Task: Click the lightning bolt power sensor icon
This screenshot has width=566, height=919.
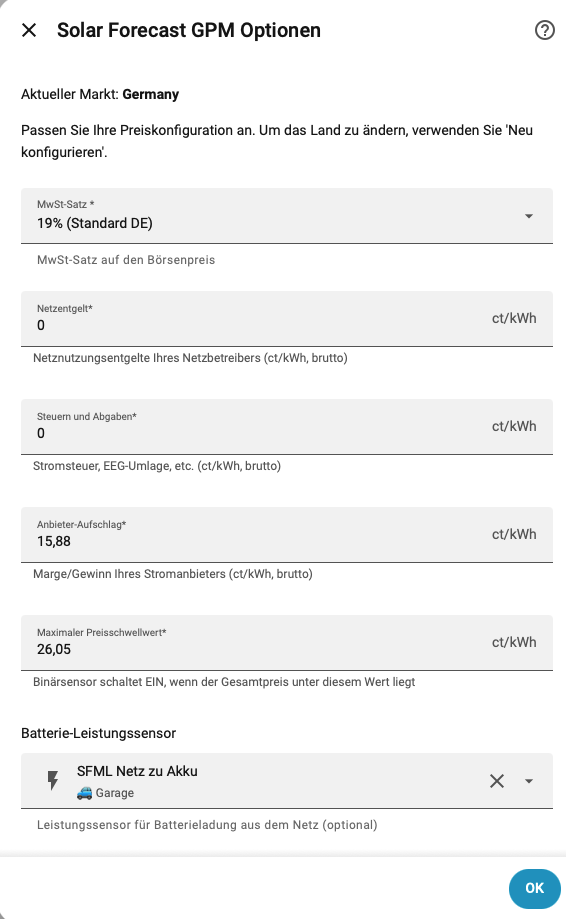Action: pyautogui.click(x=53, y=781)
